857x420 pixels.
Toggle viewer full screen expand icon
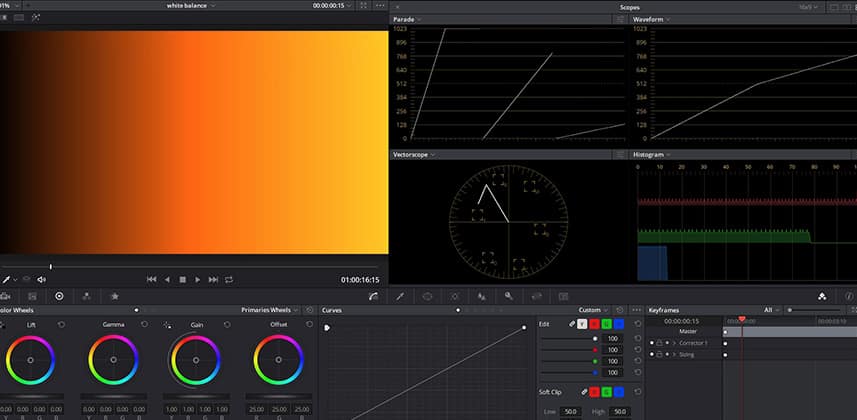[363, 5]
